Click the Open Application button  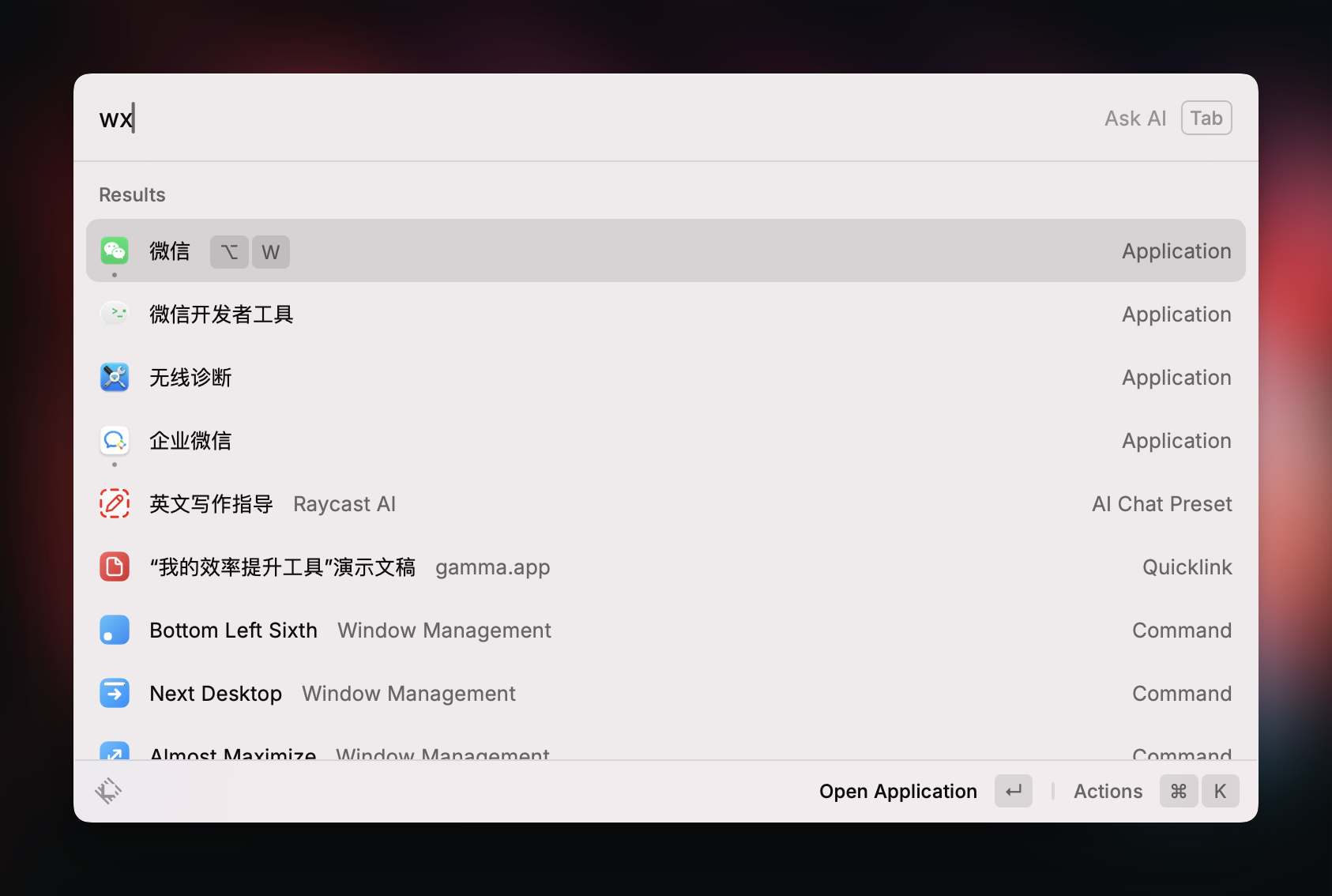coord(897,791)
